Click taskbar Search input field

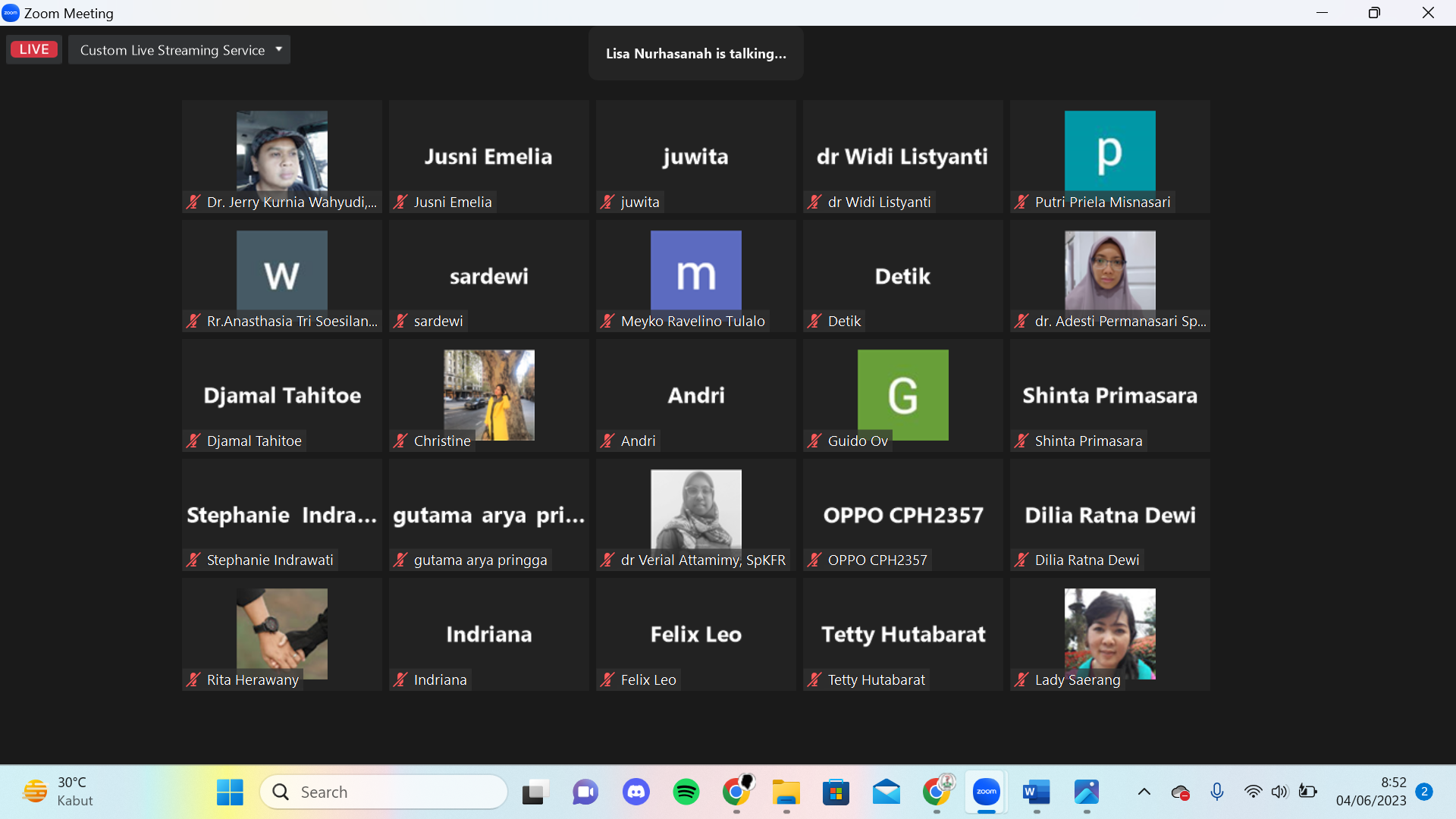point(384,792)
